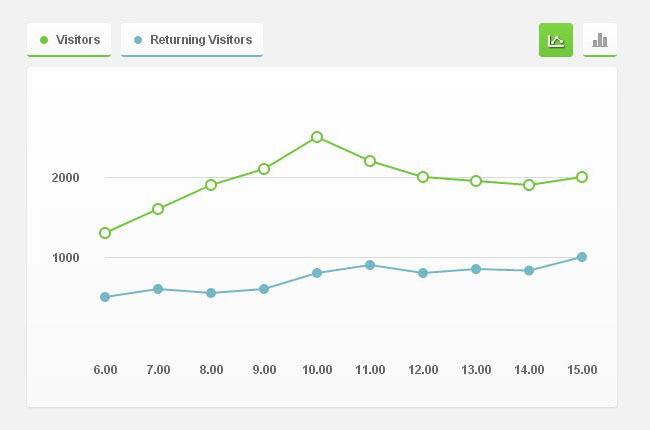The width and height of the screenshot is (650, 430).
Task: Click the green dot in Visitors legend
Action: click(x=44, y=40)
